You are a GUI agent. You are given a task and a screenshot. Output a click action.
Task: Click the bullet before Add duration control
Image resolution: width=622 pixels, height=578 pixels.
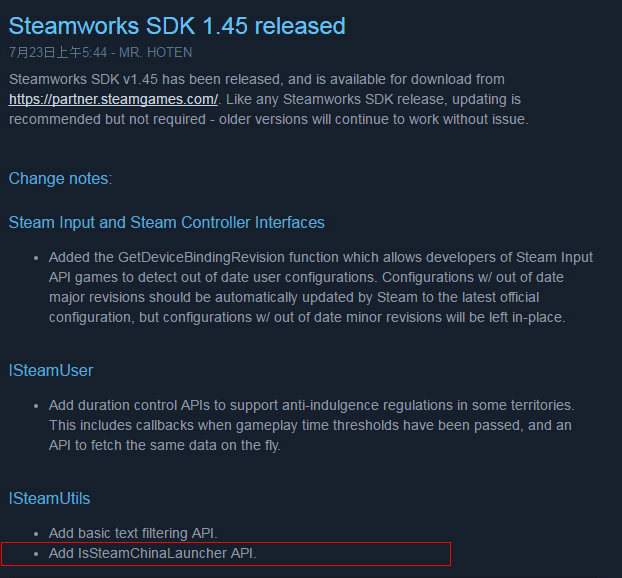pyautogui.click(x=36, y=406)
